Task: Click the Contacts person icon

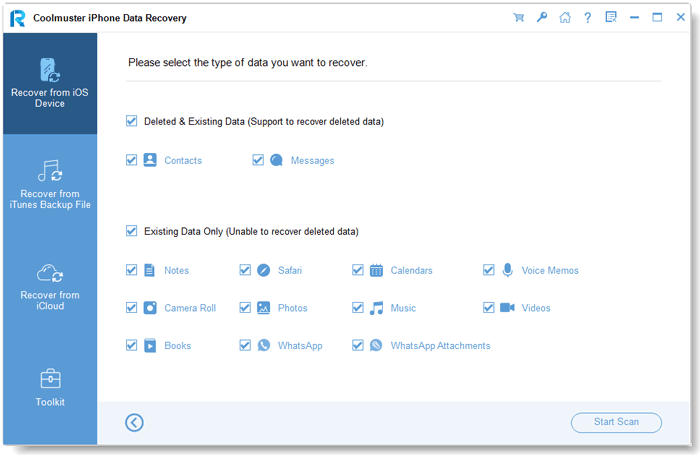Action: [x=150, y=160]
